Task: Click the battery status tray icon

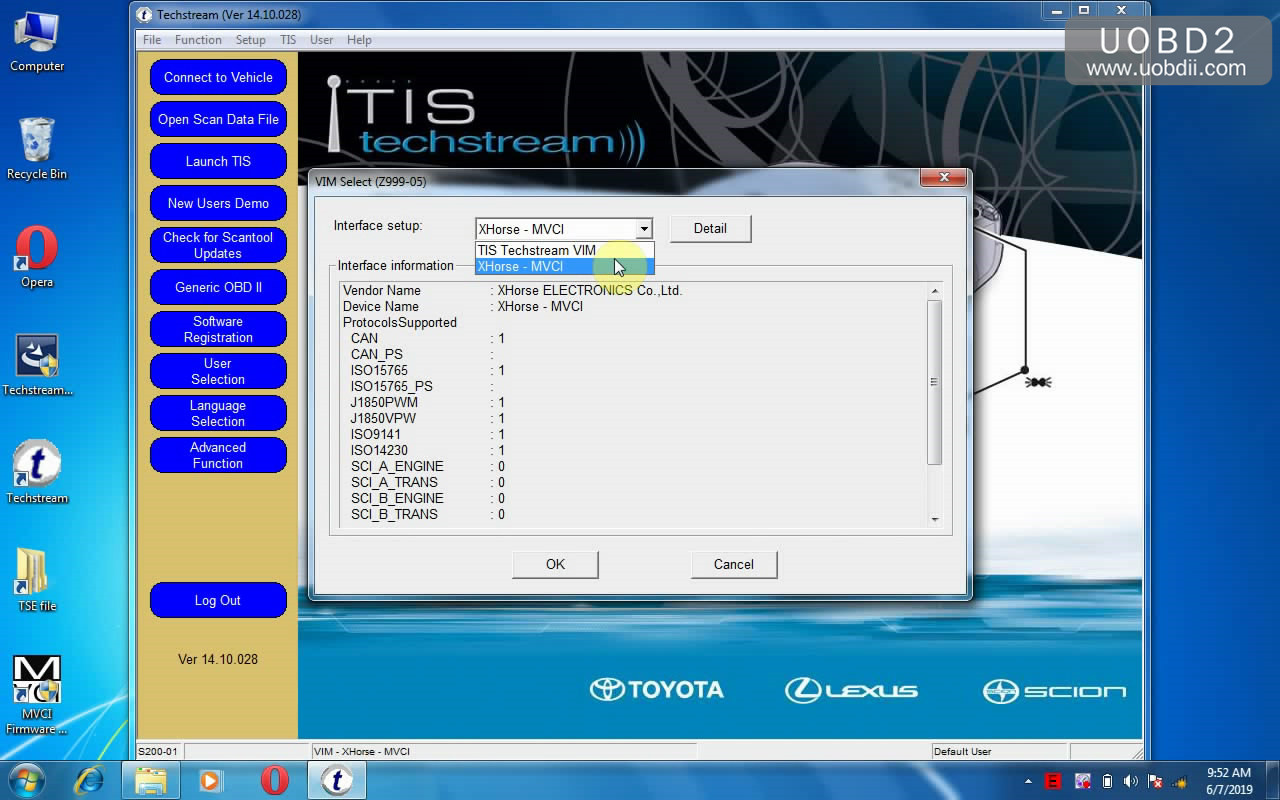Action: coord(1107,781)
